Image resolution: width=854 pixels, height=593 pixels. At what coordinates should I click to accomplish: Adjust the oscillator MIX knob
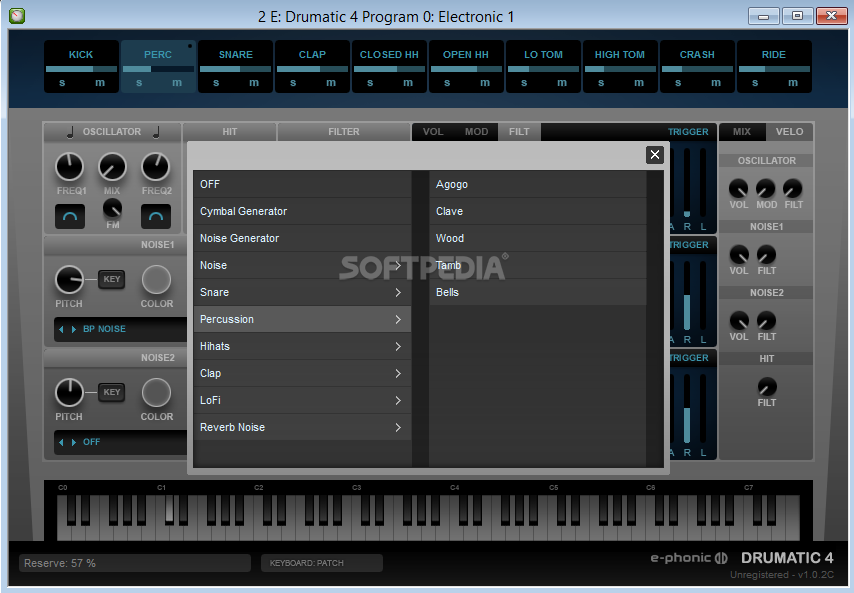click(112, 167)
